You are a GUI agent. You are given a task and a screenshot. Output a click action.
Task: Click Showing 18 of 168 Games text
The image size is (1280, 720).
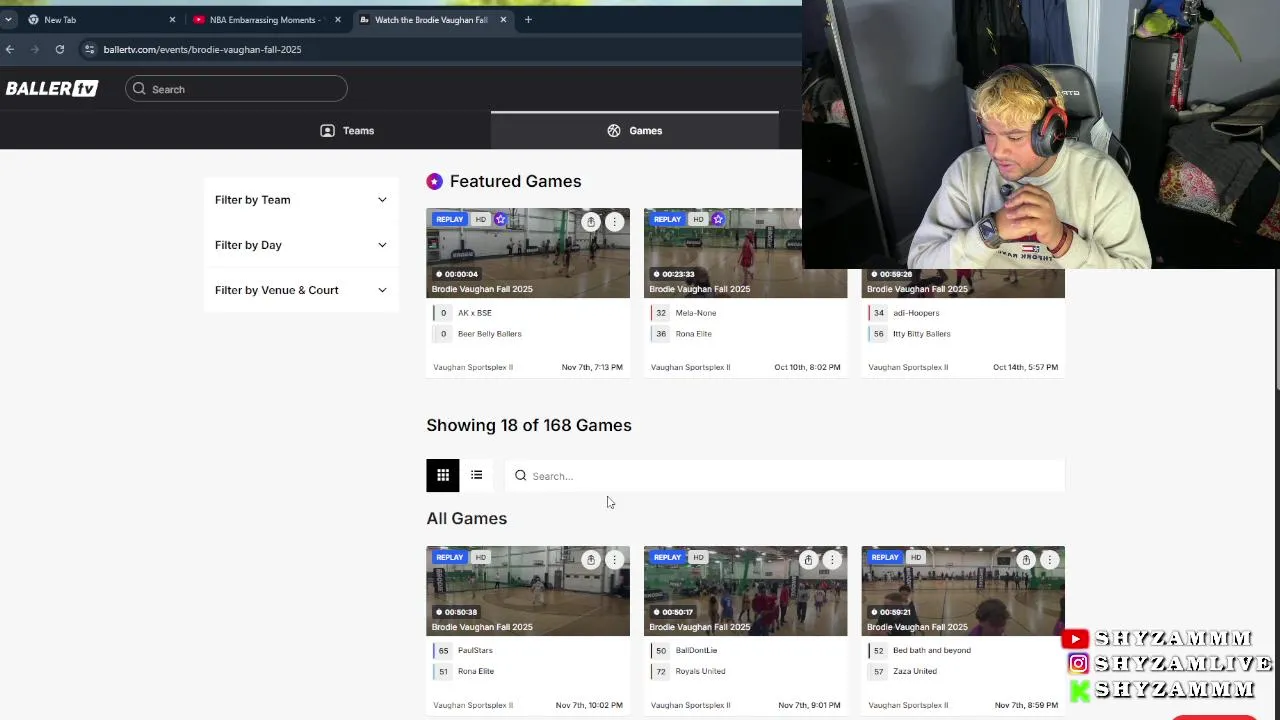[529, 425]
